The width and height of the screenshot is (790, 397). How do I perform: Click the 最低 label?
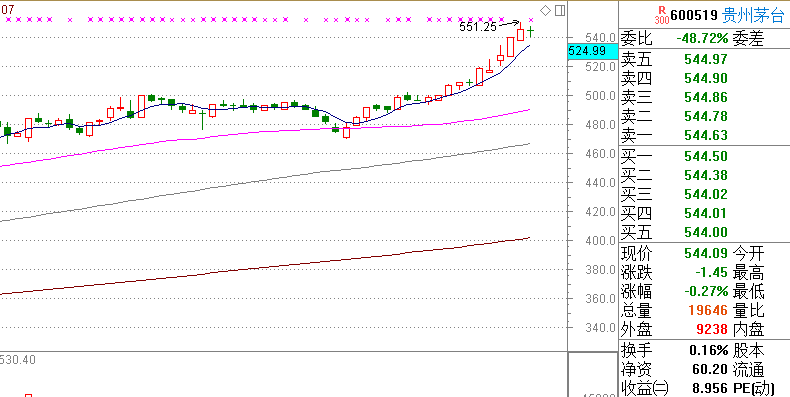[x=748, y=292]
